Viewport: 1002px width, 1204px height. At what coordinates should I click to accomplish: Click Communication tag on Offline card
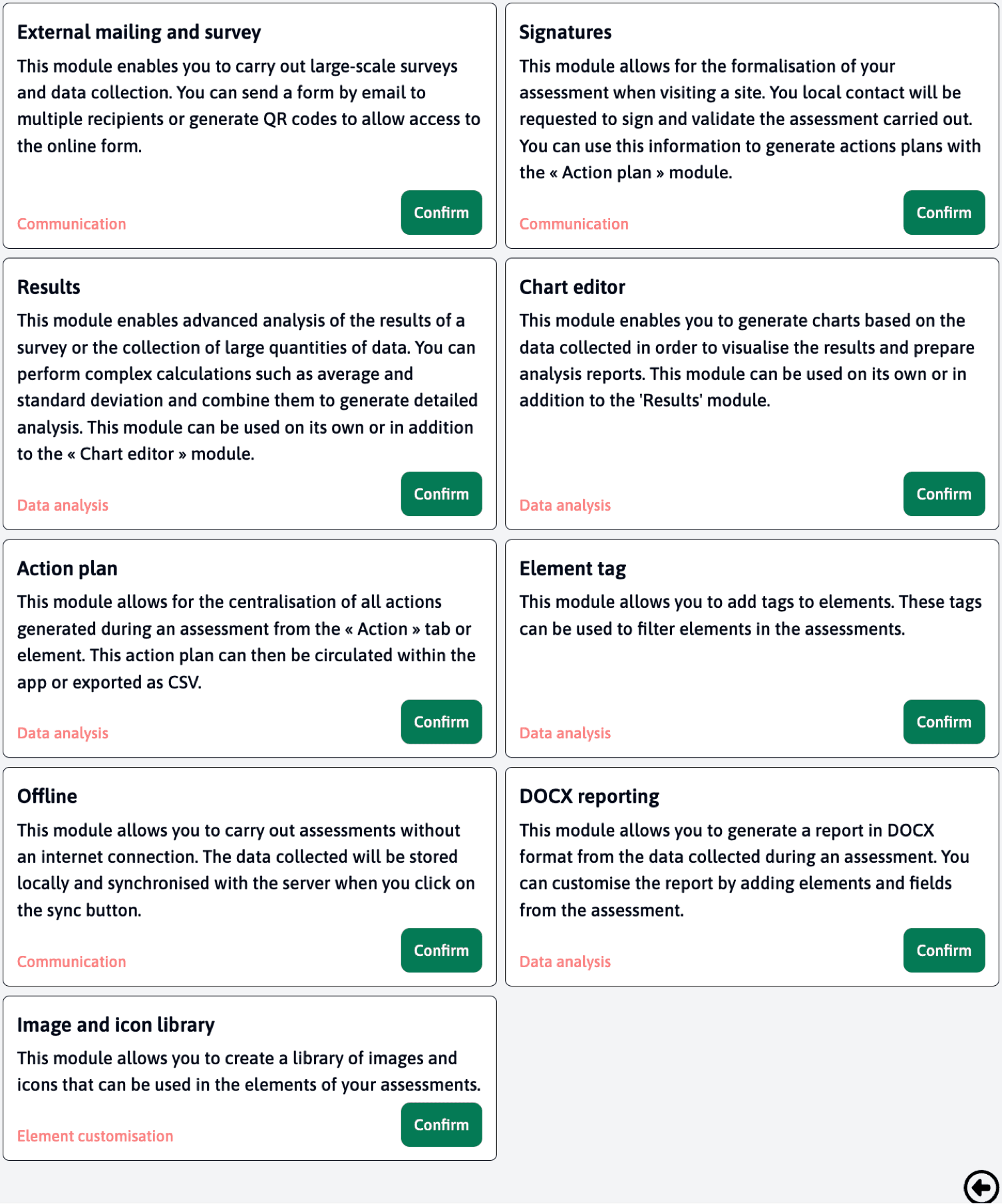[71, 962]
